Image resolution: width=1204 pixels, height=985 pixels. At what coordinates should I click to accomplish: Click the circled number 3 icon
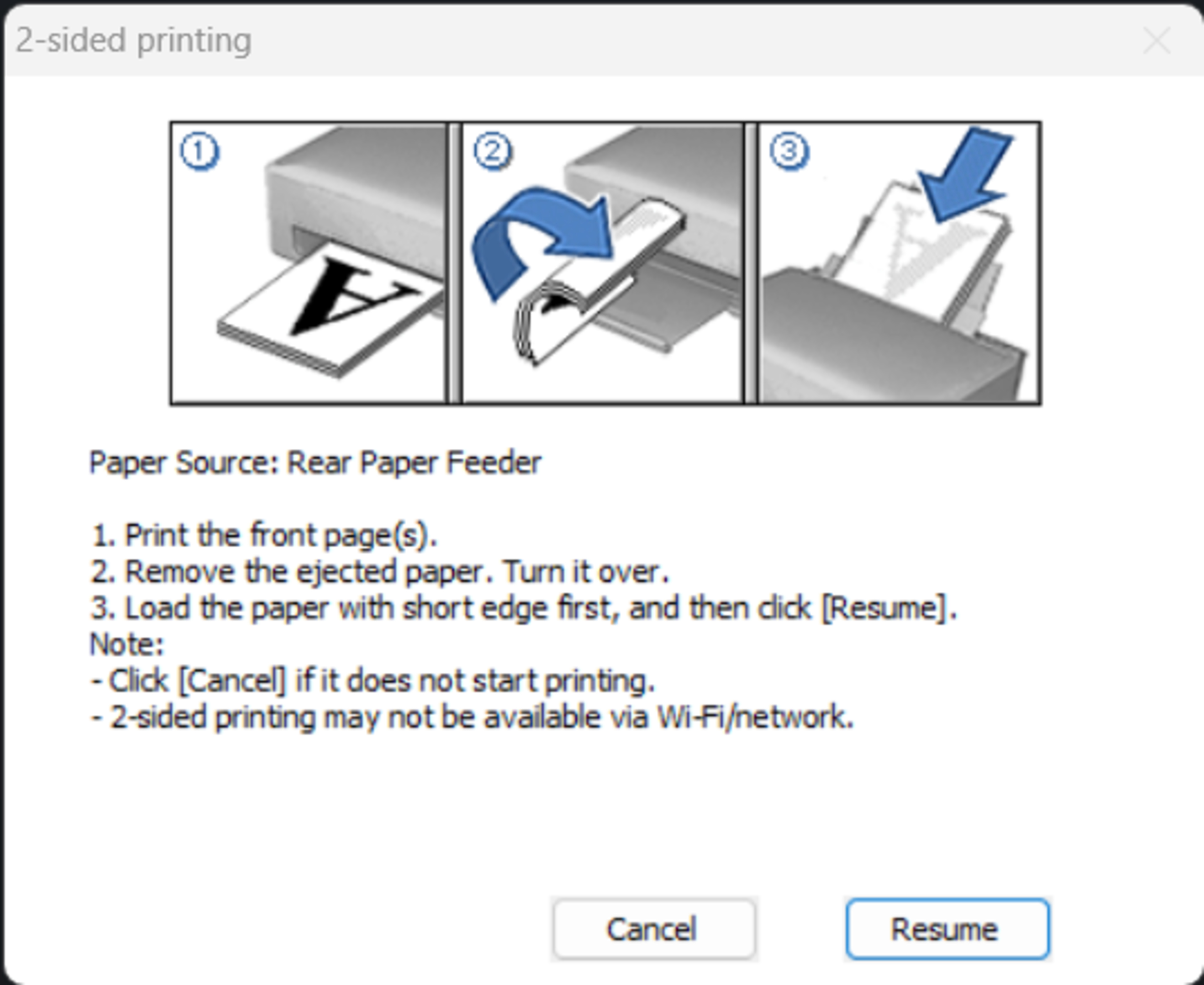click(789, 151)
